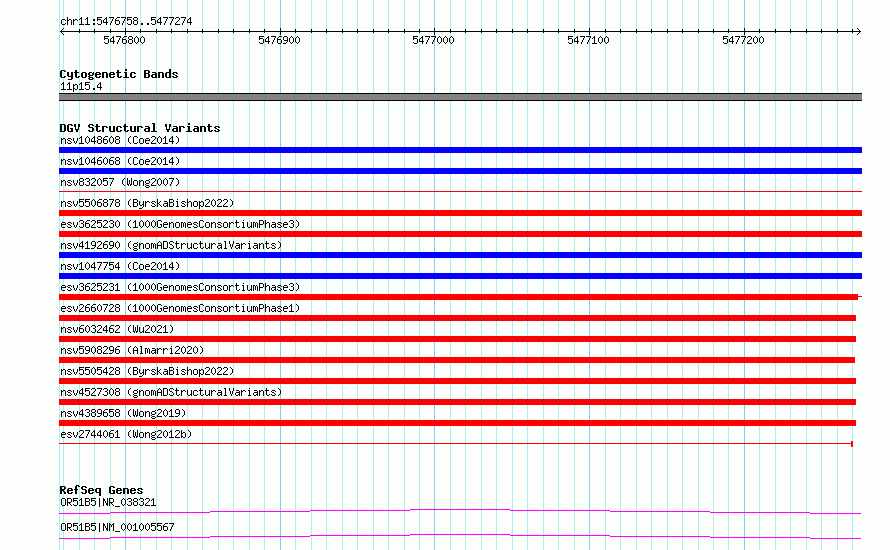Screen dimensions: 890x550
Task: Select the red bar under esv3625231
Action: click(x=459, y=297)
